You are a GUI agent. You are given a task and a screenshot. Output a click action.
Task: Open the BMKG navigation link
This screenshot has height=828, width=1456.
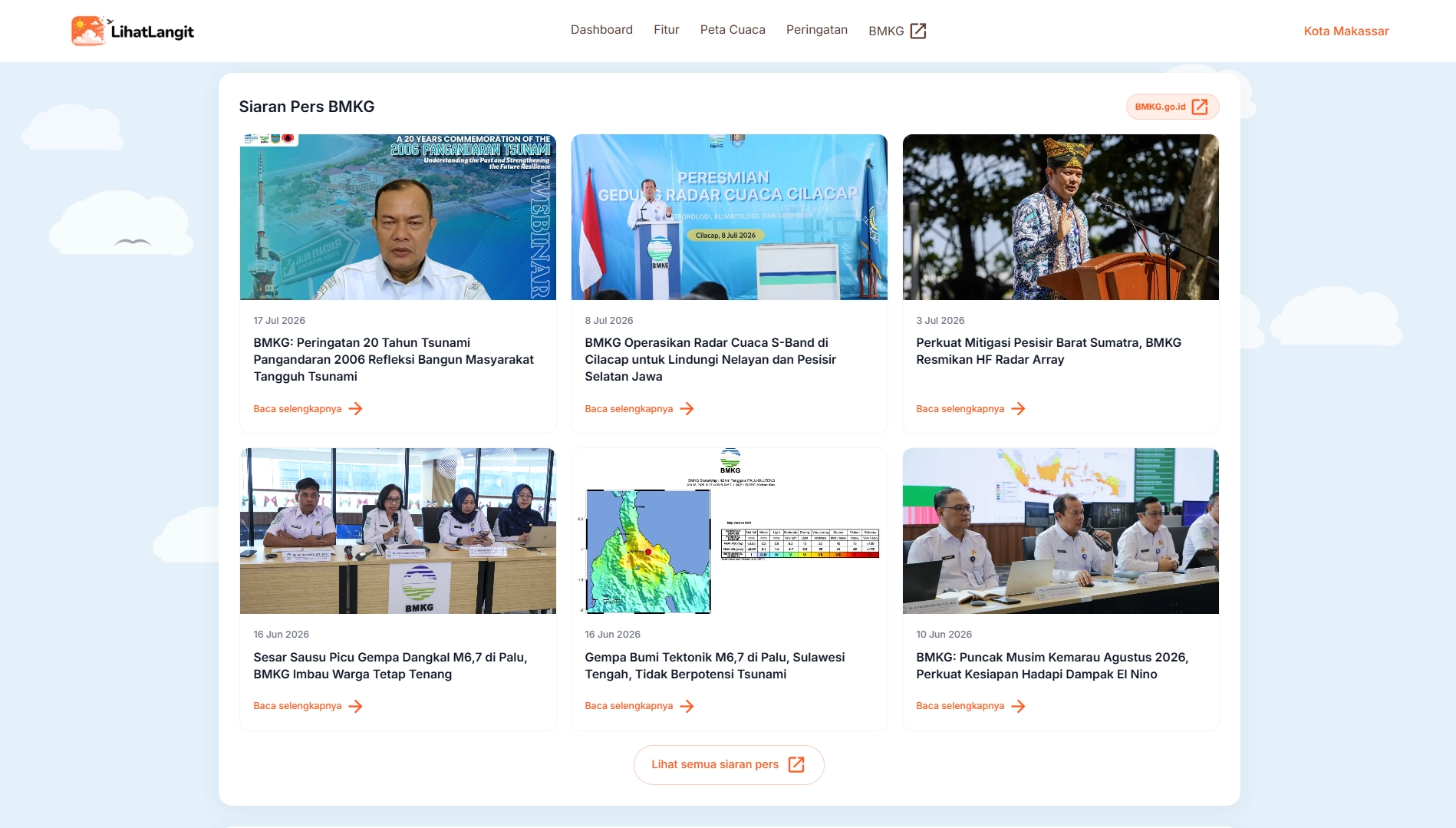click(x=898, y=31)
